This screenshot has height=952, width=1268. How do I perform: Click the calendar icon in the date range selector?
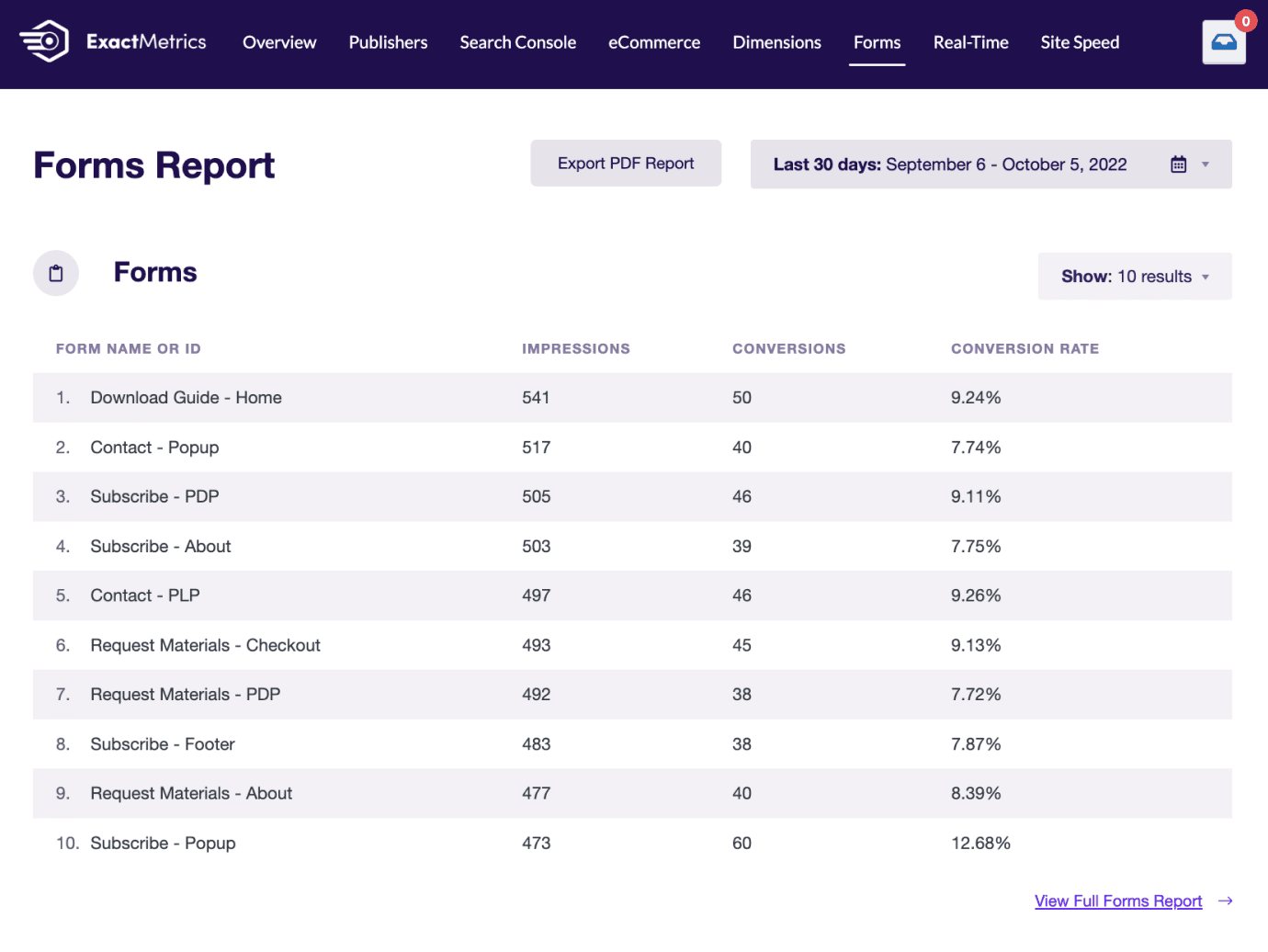(x=1179, y=164)
